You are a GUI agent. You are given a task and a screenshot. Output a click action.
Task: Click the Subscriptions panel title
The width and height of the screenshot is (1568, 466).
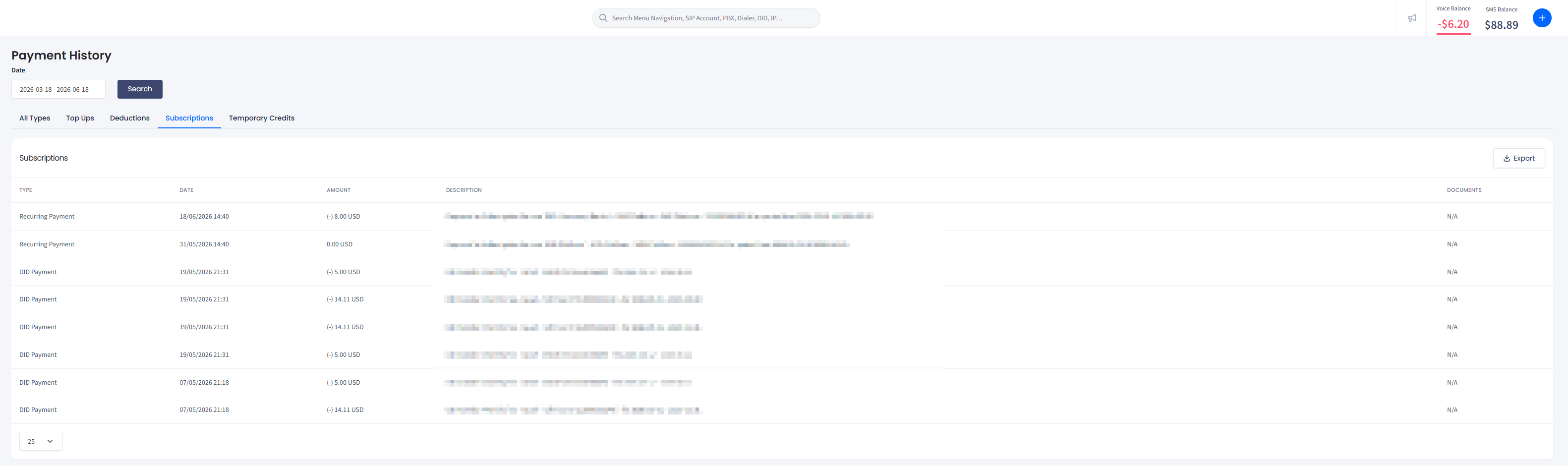point(43,158)
